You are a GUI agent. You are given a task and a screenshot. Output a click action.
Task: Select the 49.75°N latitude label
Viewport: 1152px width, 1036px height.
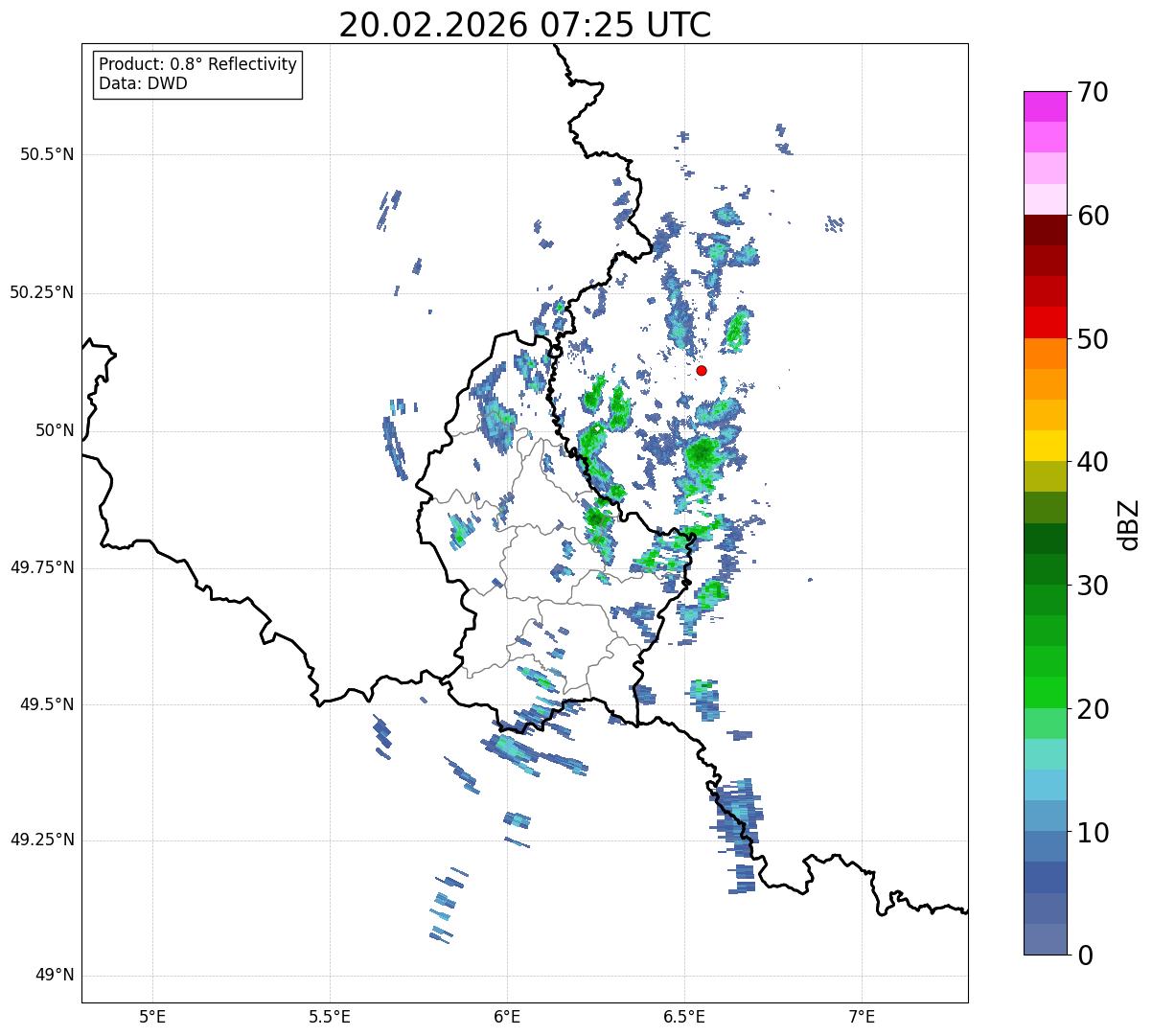pyautogui.click(x=42, y=567)
